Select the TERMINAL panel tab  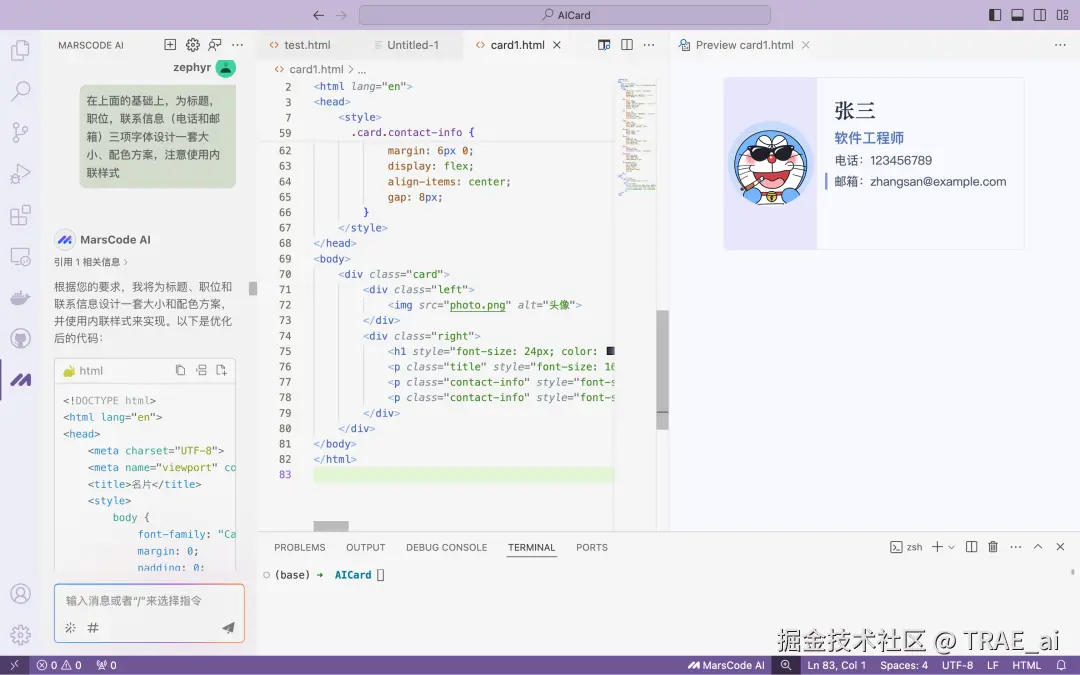click(x=531, y=548)
